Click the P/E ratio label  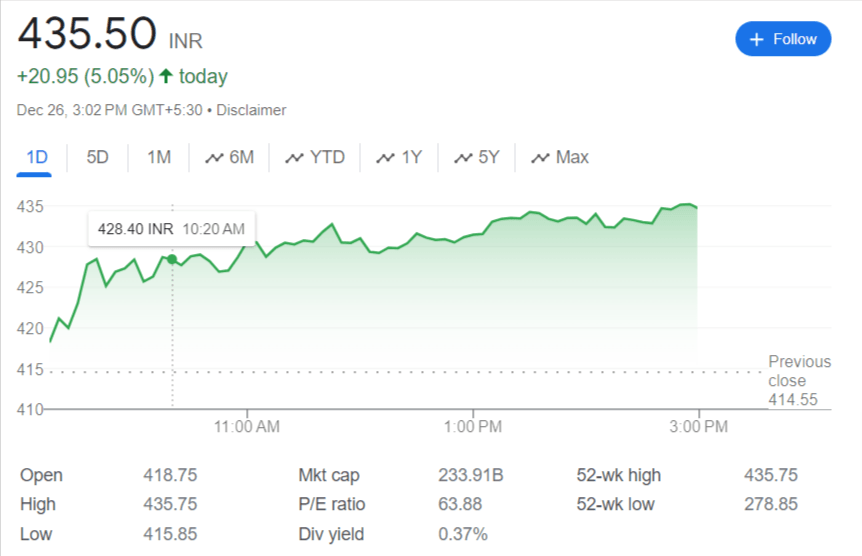[332, 504]
